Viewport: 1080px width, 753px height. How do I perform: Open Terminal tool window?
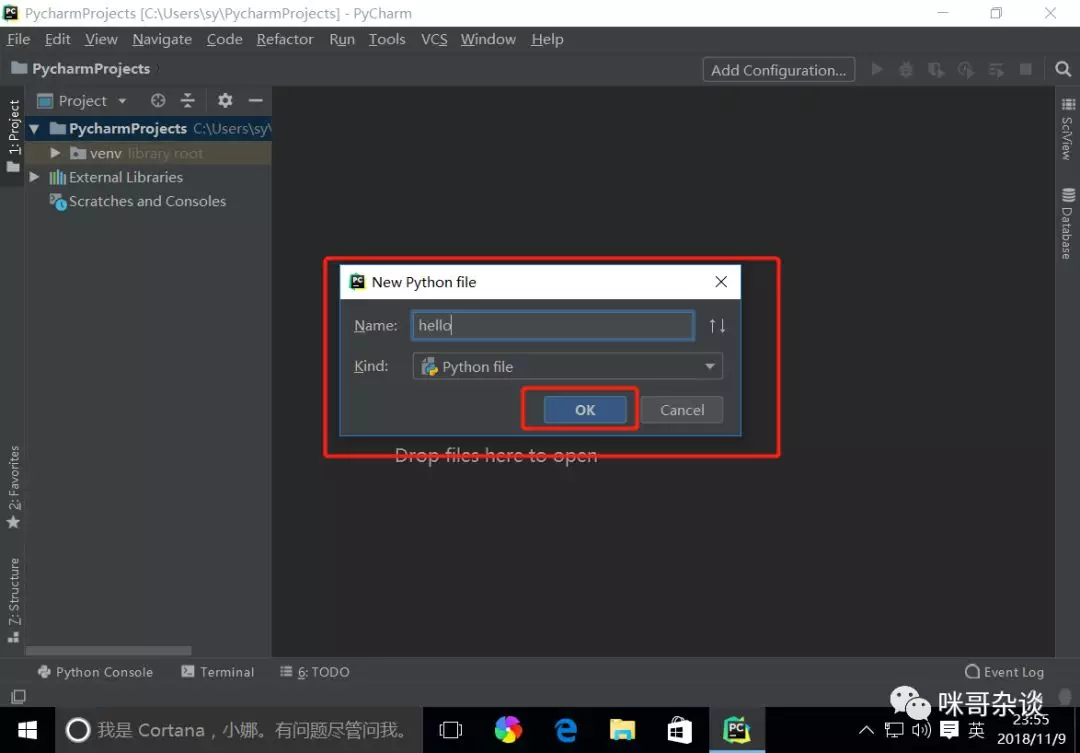[218, 672]
